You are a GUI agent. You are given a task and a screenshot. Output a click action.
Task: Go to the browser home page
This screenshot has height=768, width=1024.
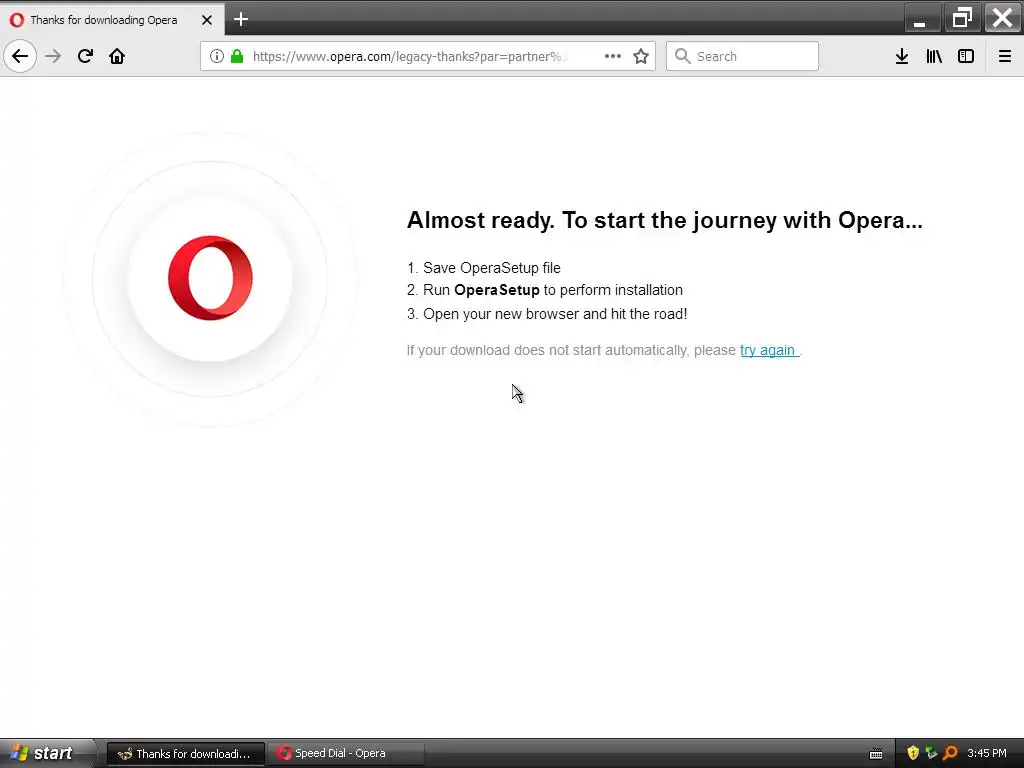[x=117, y=56]
